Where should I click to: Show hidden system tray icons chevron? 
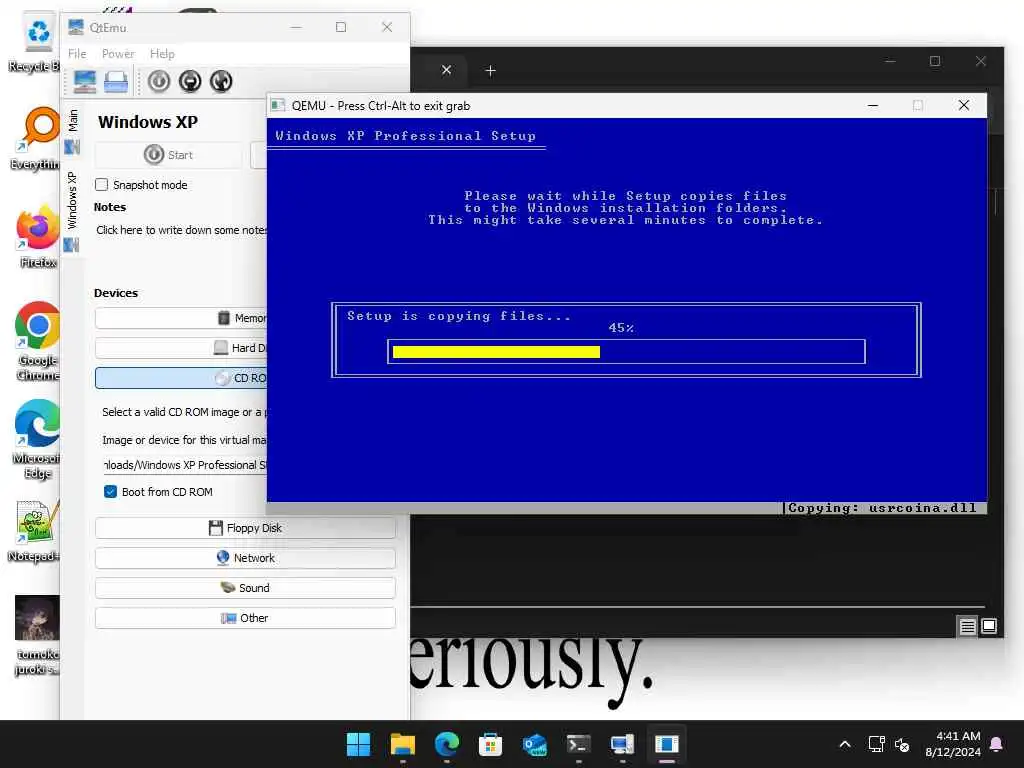pos(844,744)
